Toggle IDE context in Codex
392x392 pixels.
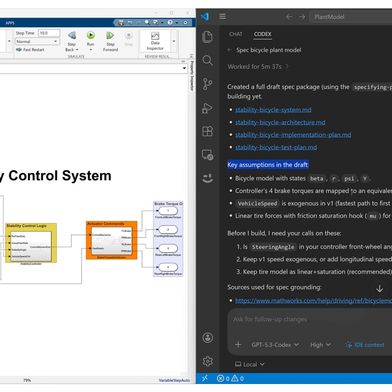point(365,345)
